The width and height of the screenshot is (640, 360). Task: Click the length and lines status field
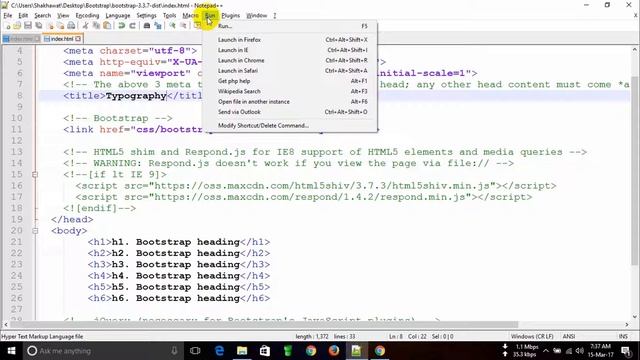point(325,336)
